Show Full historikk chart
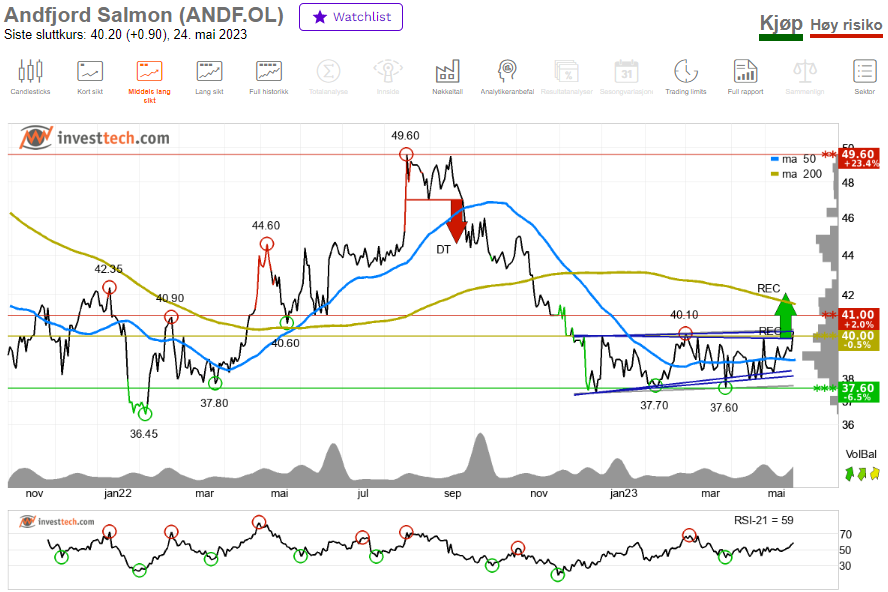The image size is (888, 592). click(x=268, y=76)
